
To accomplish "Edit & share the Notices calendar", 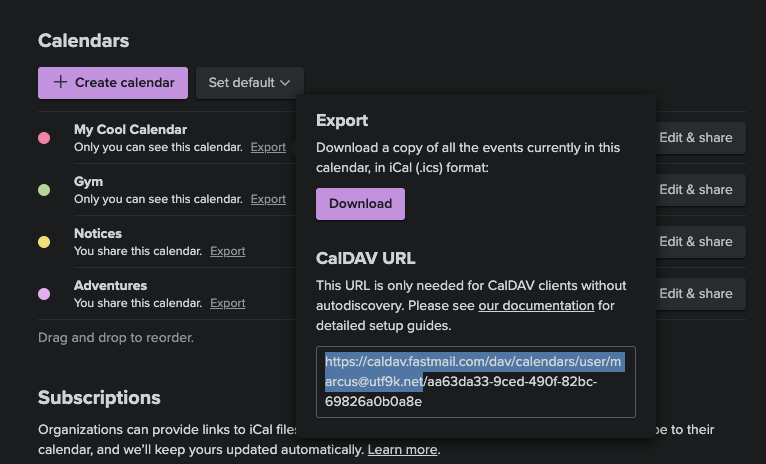I will [x=701, y=242].
